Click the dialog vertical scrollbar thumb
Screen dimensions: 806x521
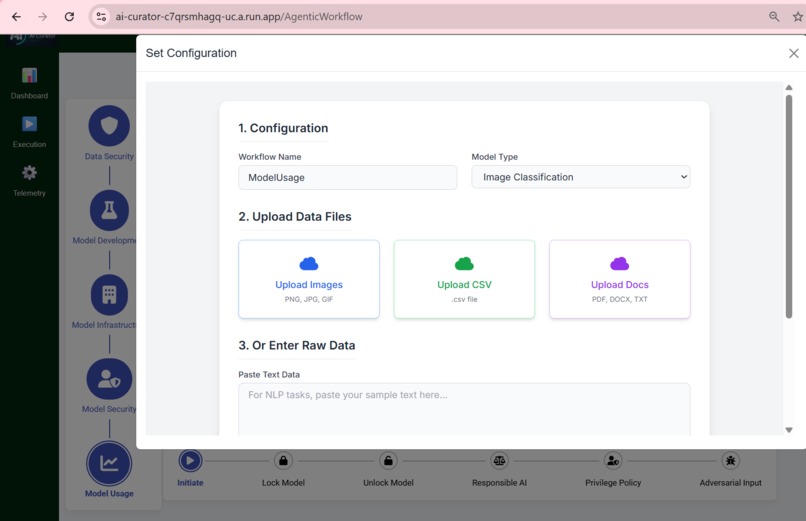coord(789,207)
